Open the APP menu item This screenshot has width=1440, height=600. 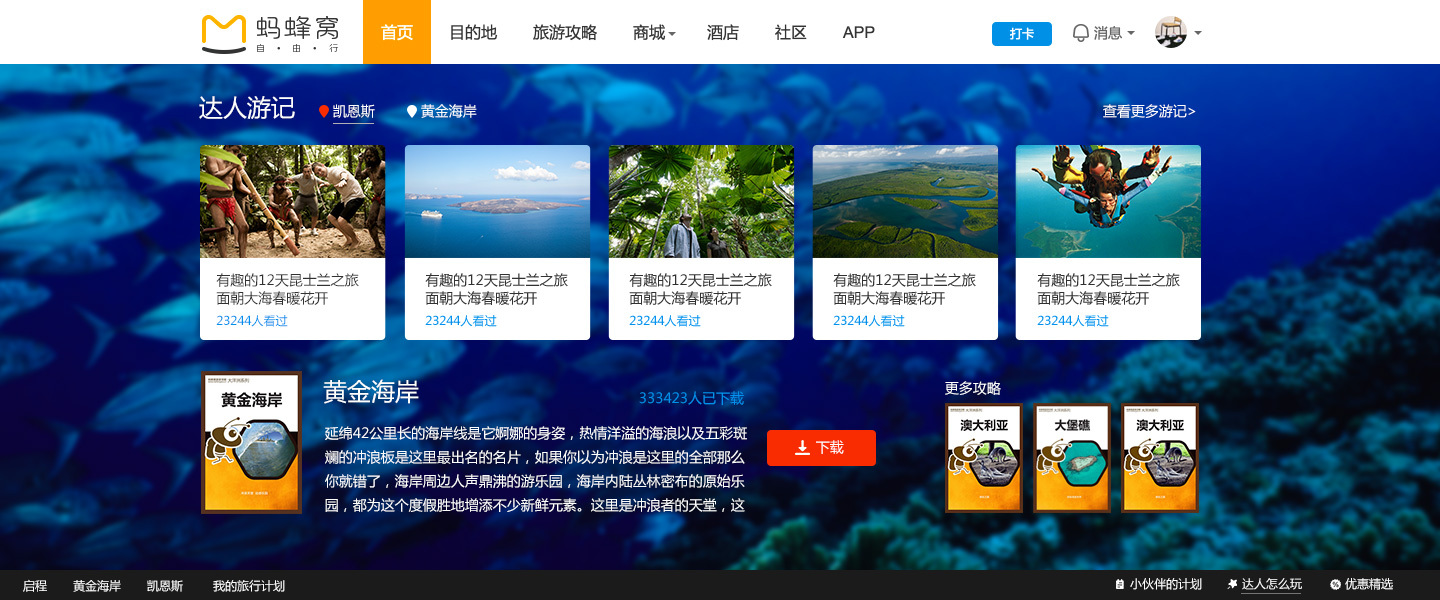(x=859, y=32)
